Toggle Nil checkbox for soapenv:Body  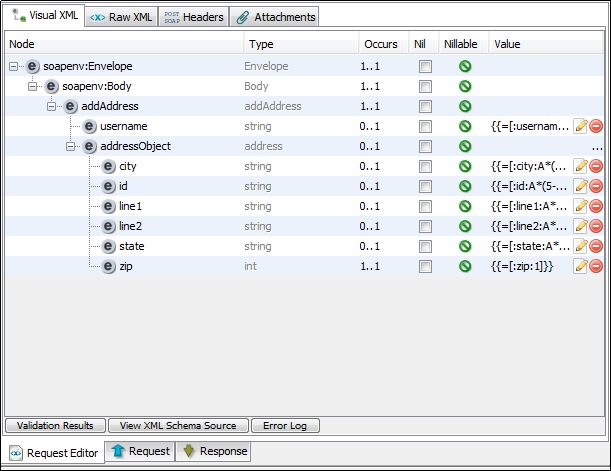[425, 86]
